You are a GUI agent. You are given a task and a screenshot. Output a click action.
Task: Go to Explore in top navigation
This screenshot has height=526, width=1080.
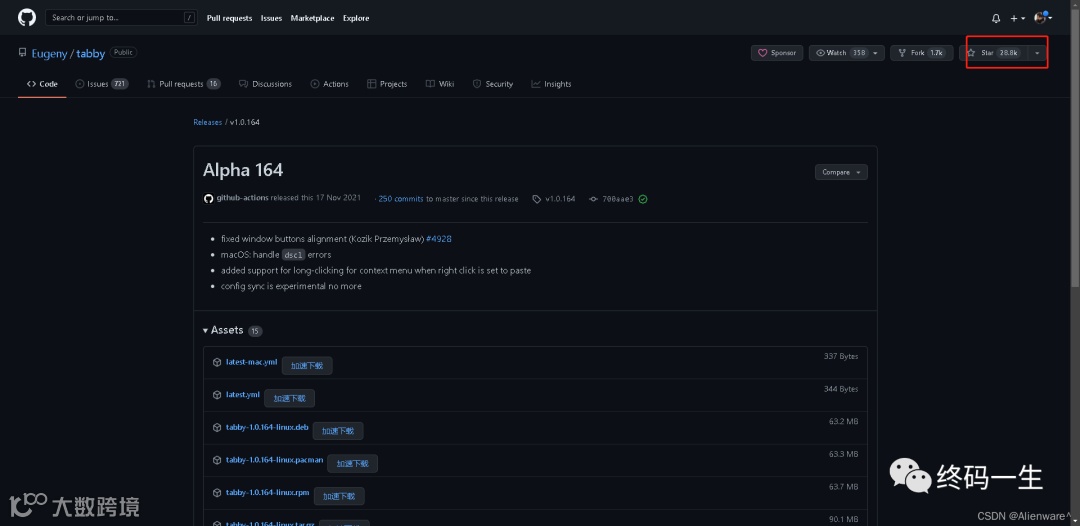[x=356, y=18]
